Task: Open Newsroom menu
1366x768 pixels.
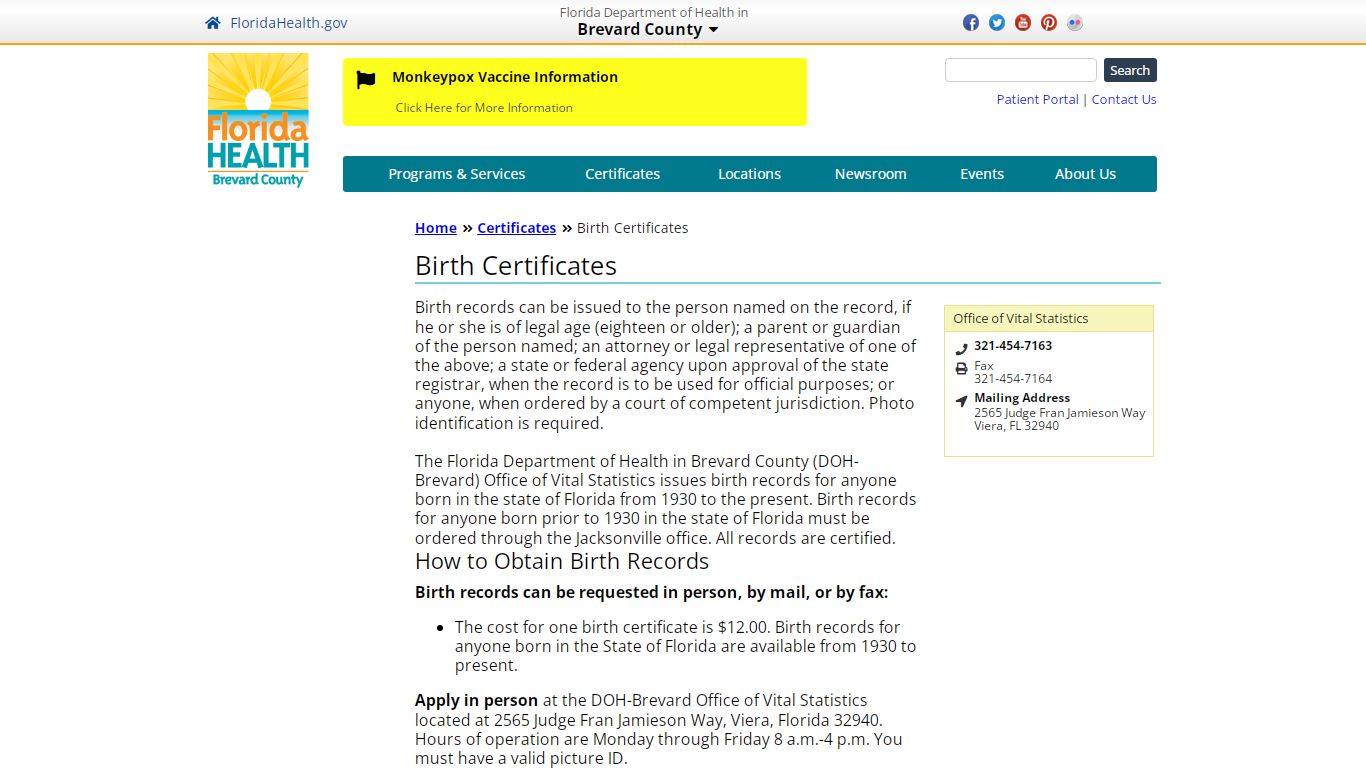Action: [871, 174]
